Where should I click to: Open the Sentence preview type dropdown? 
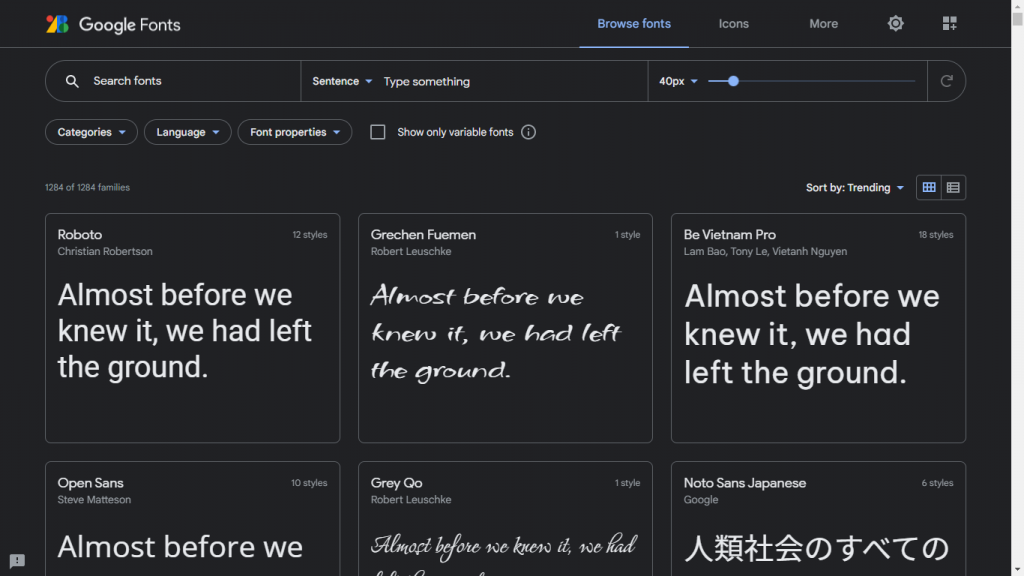(342, 81)
